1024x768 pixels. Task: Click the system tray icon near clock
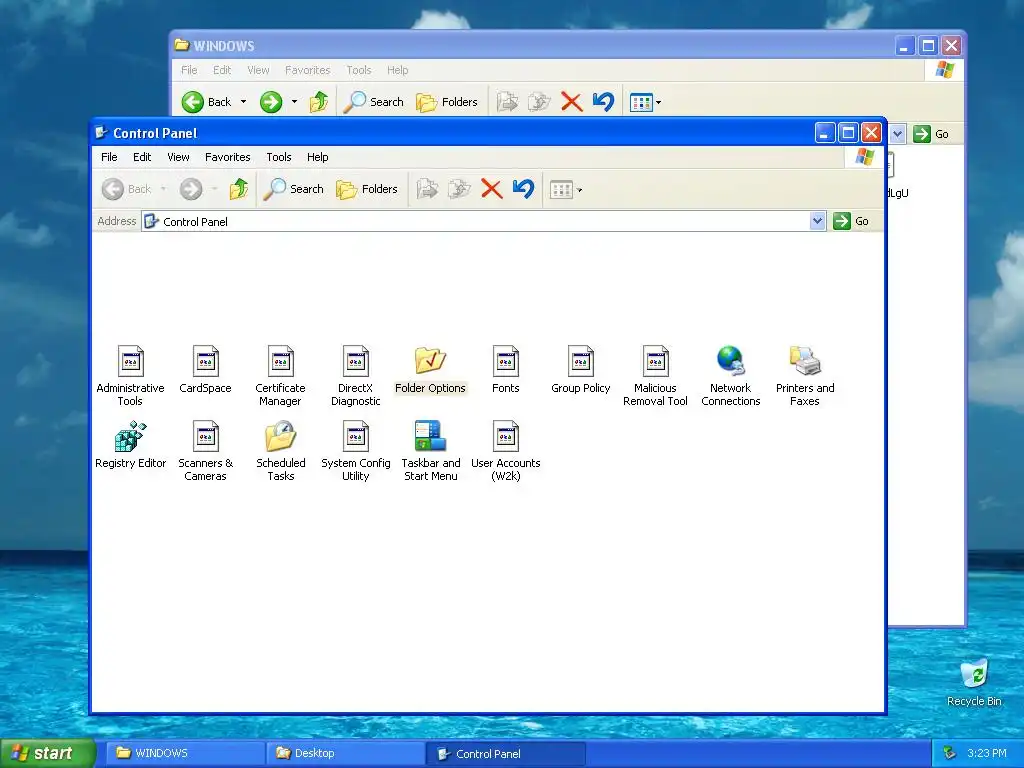pos(950,753)
